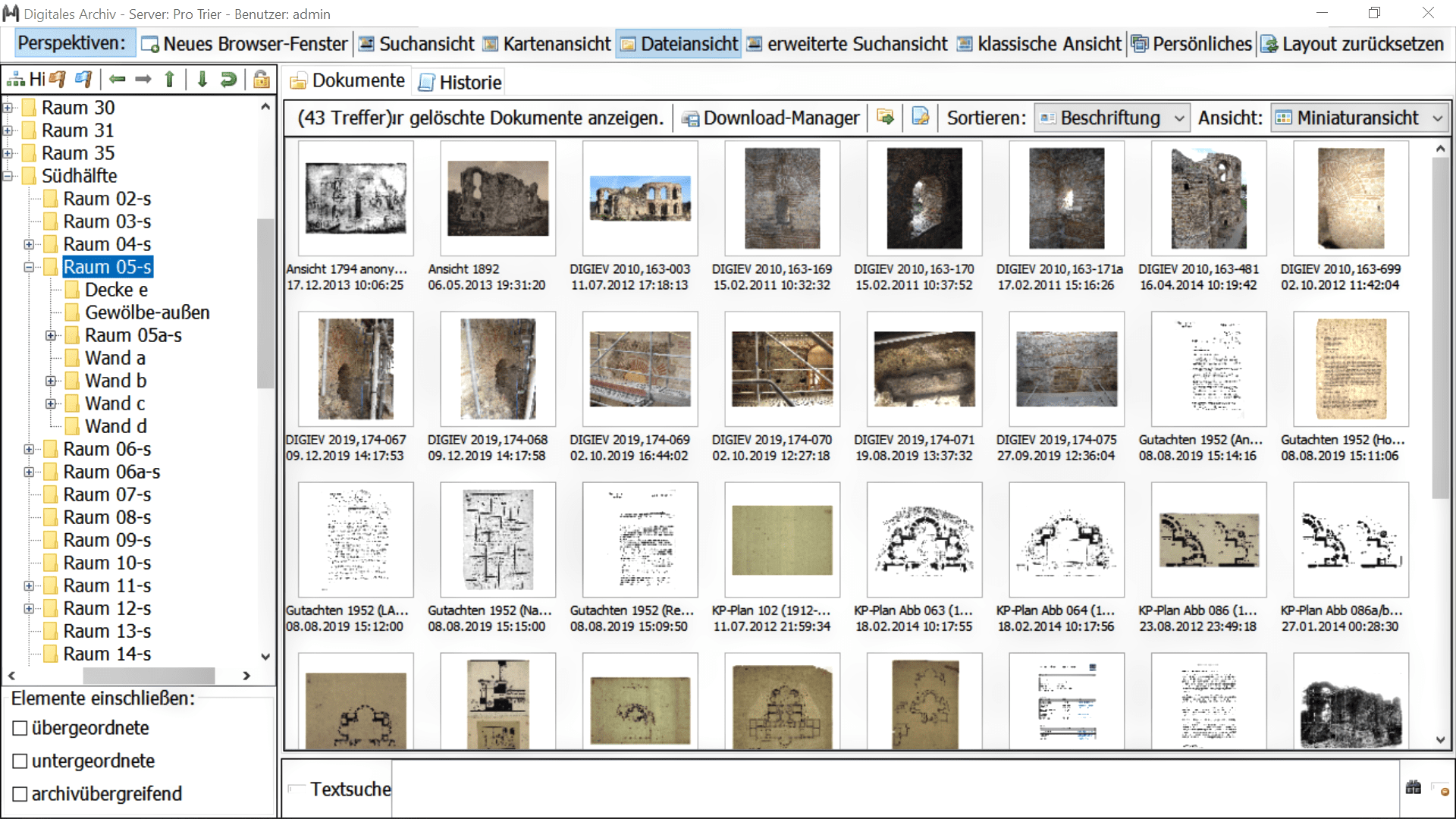
Task: Open the DIGIEV 2019,174-070 thumbnail
Action: pos(782,369)
